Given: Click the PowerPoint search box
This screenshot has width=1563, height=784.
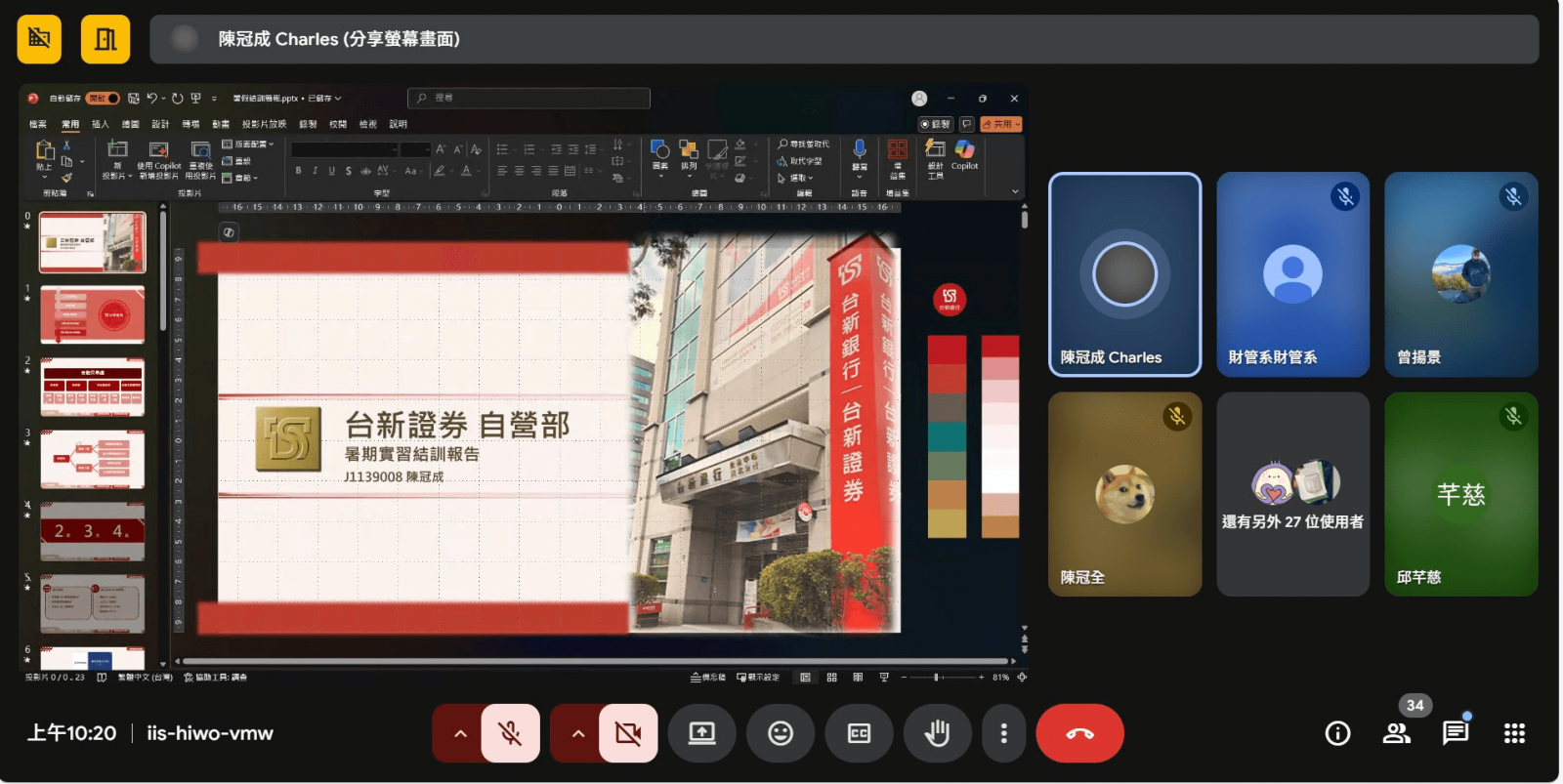Looking at the screenshot, I should coord(528,98).
